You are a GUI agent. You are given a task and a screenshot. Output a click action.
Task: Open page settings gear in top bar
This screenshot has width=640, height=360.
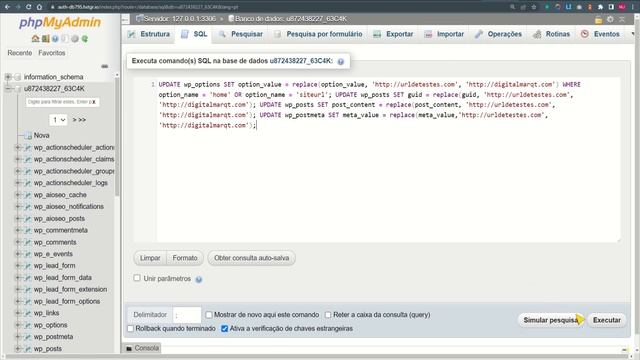point(610,19)
